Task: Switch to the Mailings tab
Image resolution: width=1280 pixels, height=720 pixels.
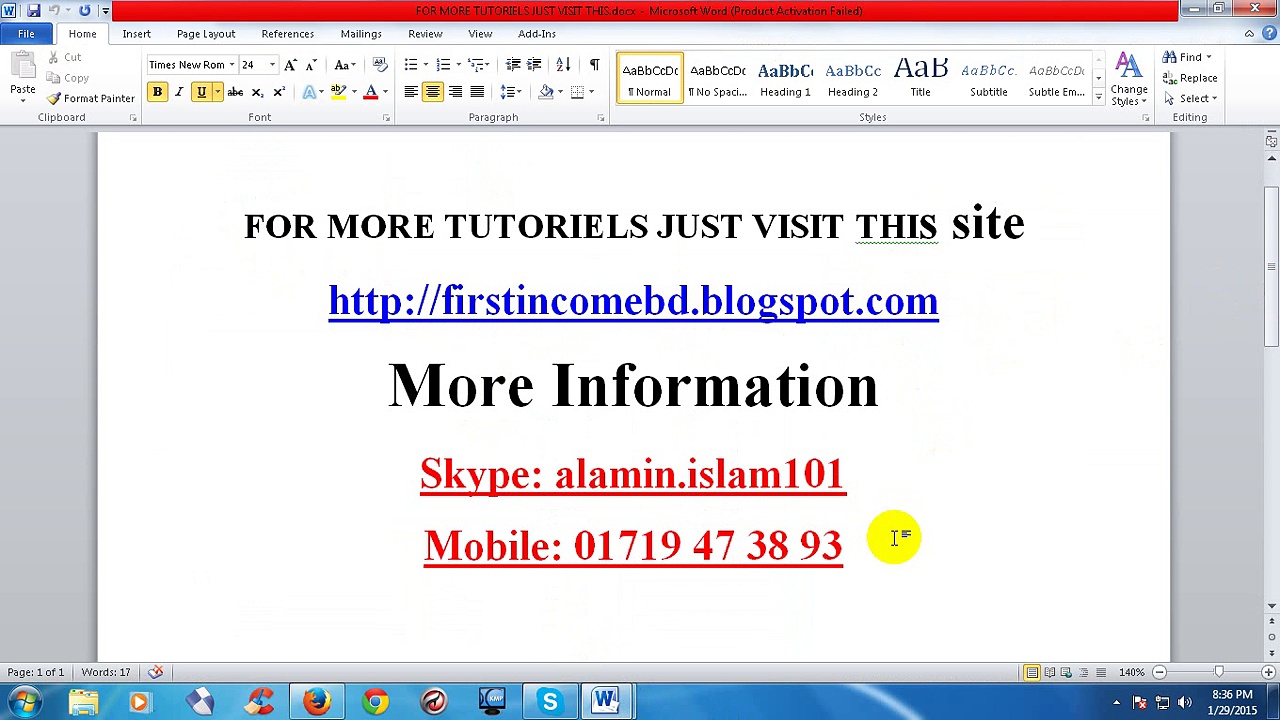Action: coord(361,34)
